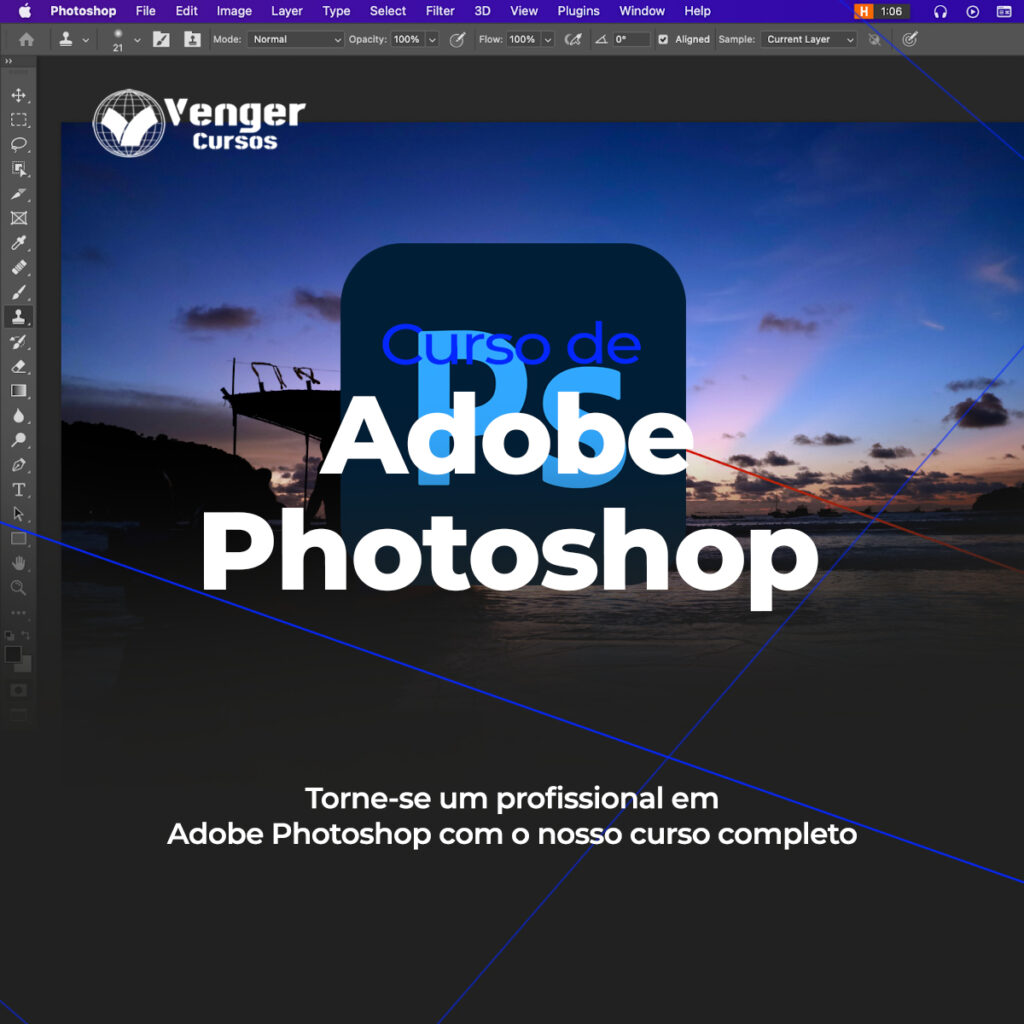Image resolution: width=1024 pixels, height=1024 pixels.
Task: Select the Zoom magnifier tool
Action: [x=18, y=588]
